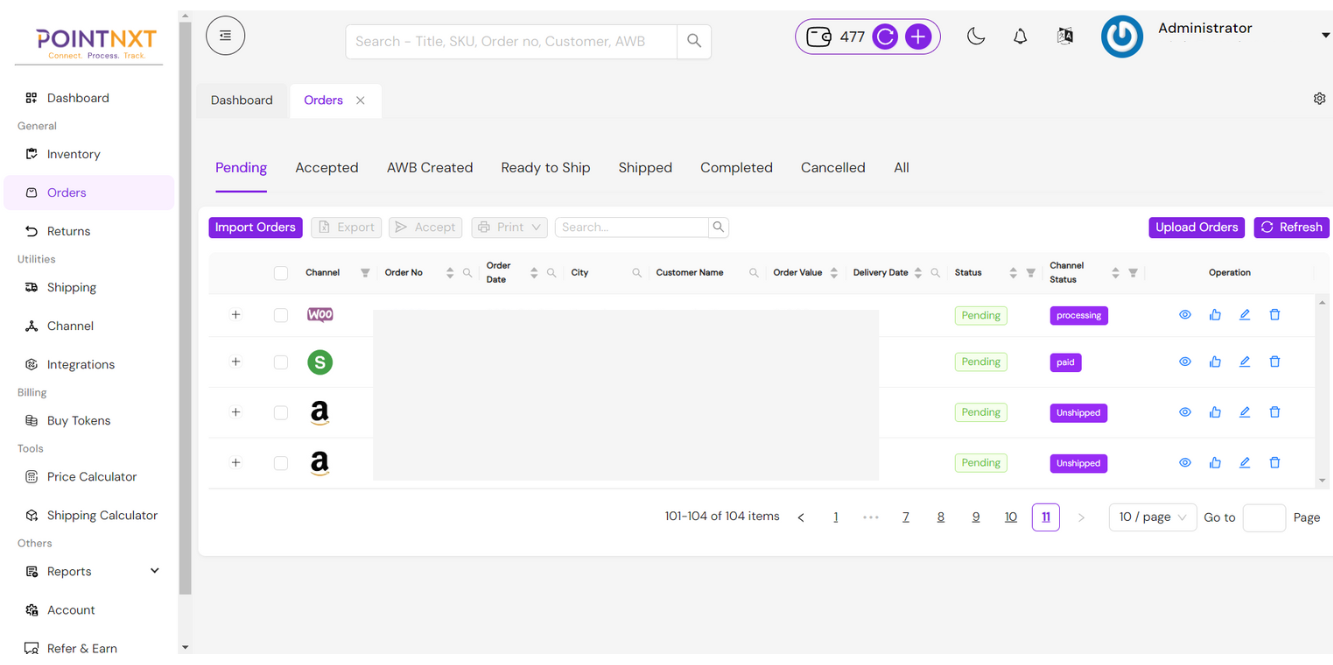Open Inventory from the sidebar
Screen dimensions: 1333x665
[73, 154]
